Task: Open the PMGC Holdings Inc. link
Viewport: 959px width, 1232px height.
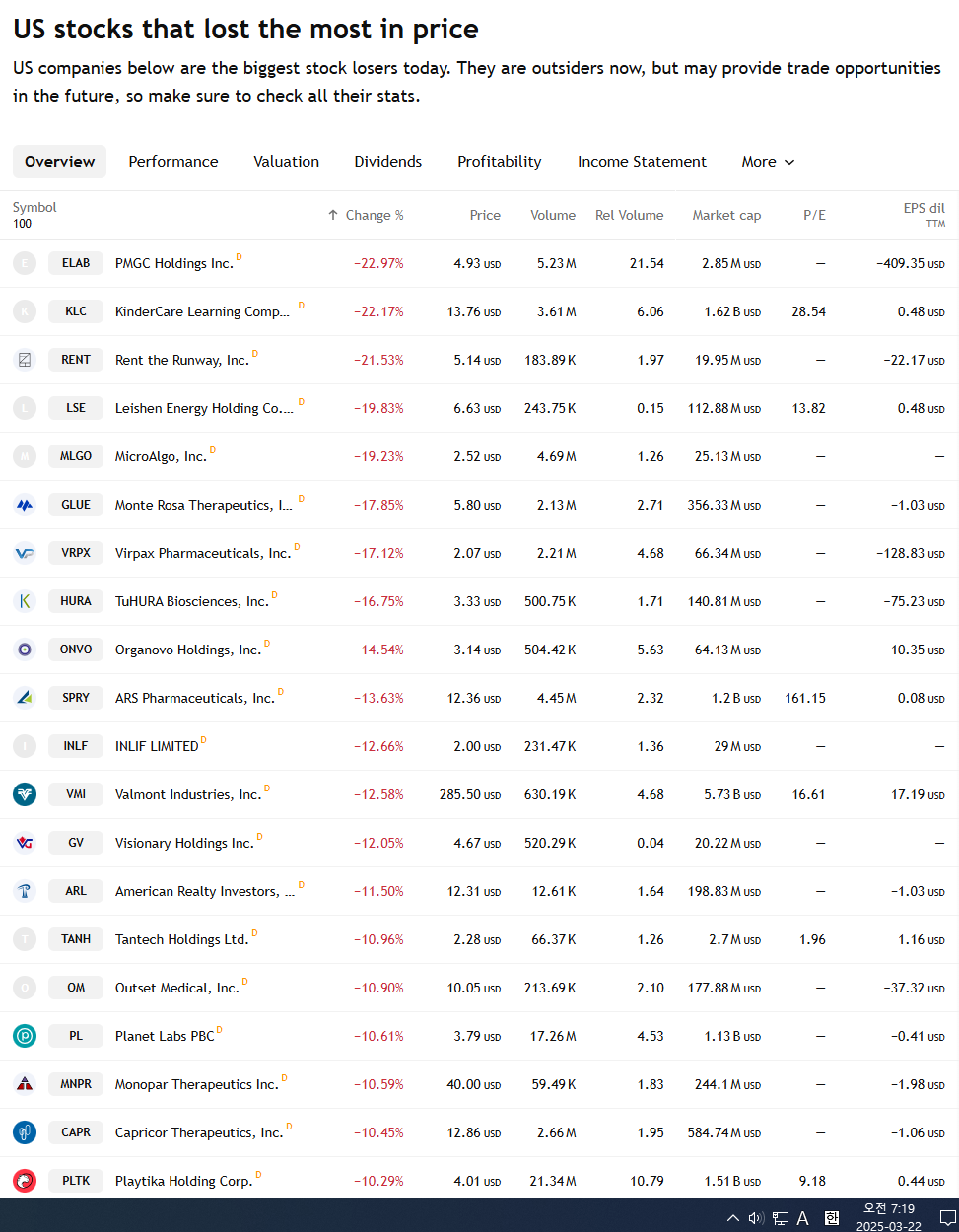Action: [174, 263]
